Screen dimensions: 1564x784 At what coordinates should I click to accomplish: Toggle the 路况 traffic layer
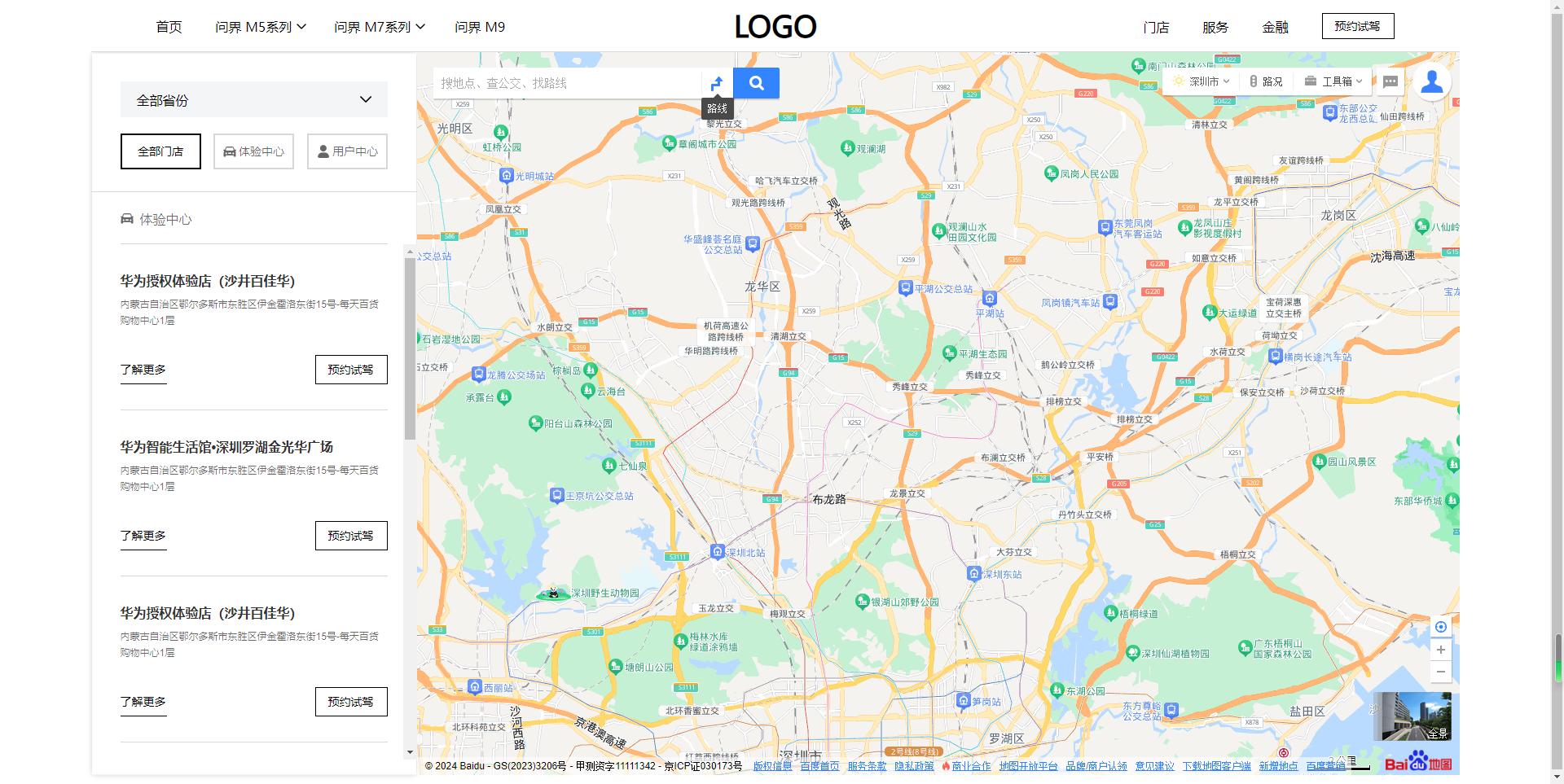point(1266,81)
